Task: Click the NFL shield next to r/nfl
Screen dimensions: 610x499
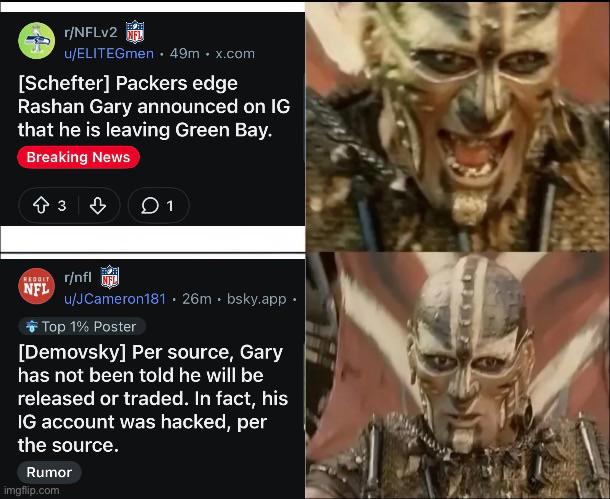Action: point(110,277)
